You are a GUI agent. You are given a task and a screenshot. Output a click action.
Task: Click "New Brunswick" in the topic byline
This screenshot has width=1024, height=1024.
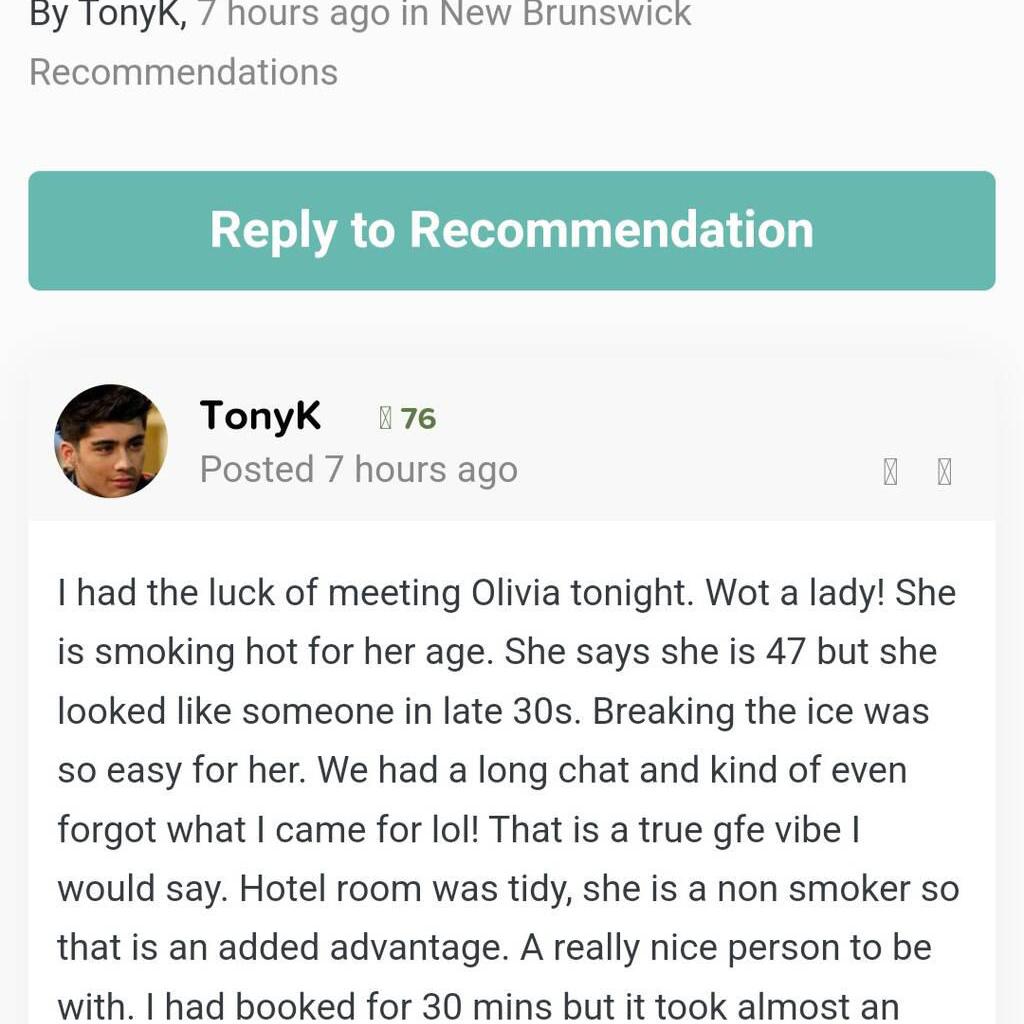(x=565, y=14)
